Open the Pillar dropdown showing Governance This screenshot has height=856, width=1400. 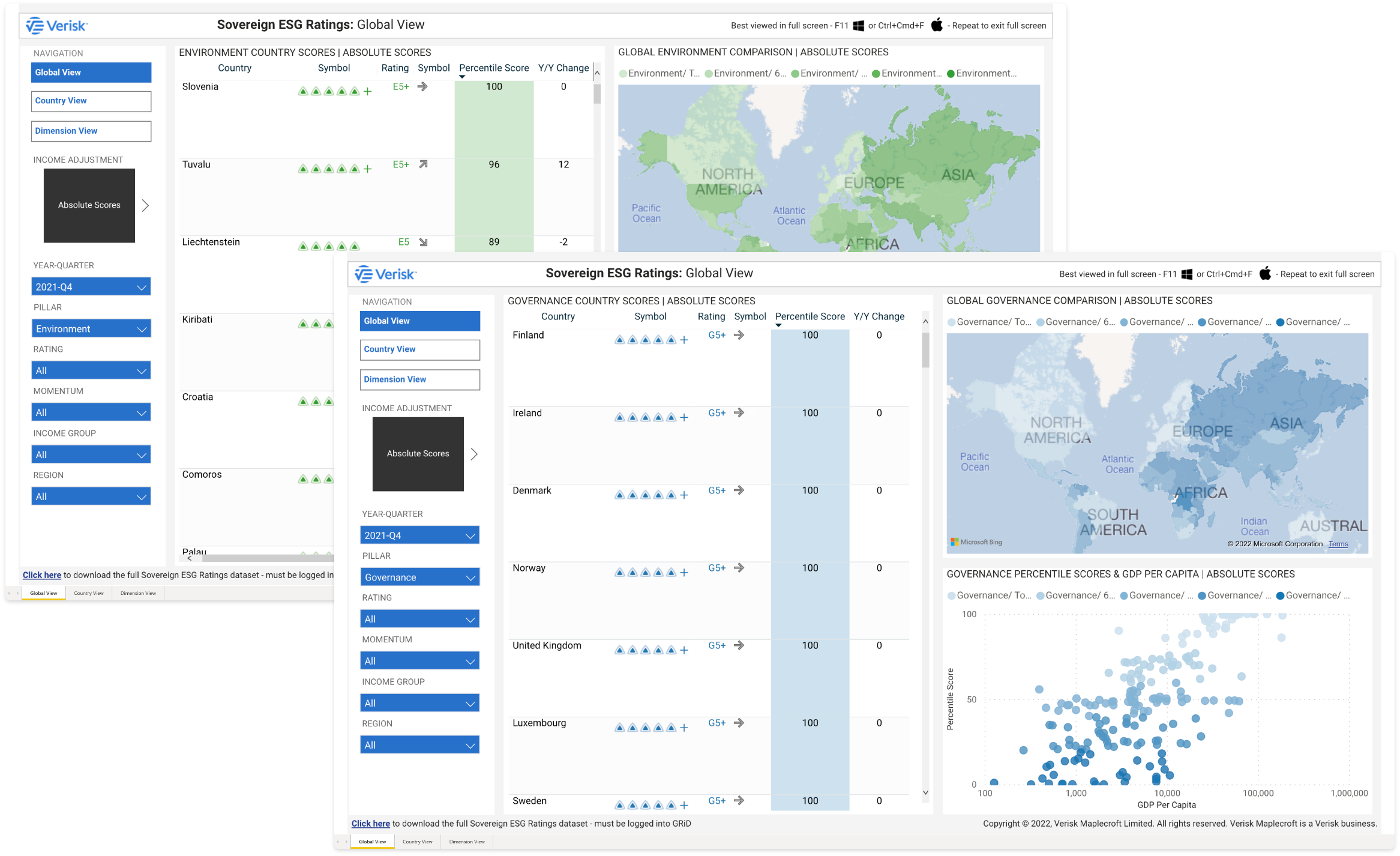point(419,577)
